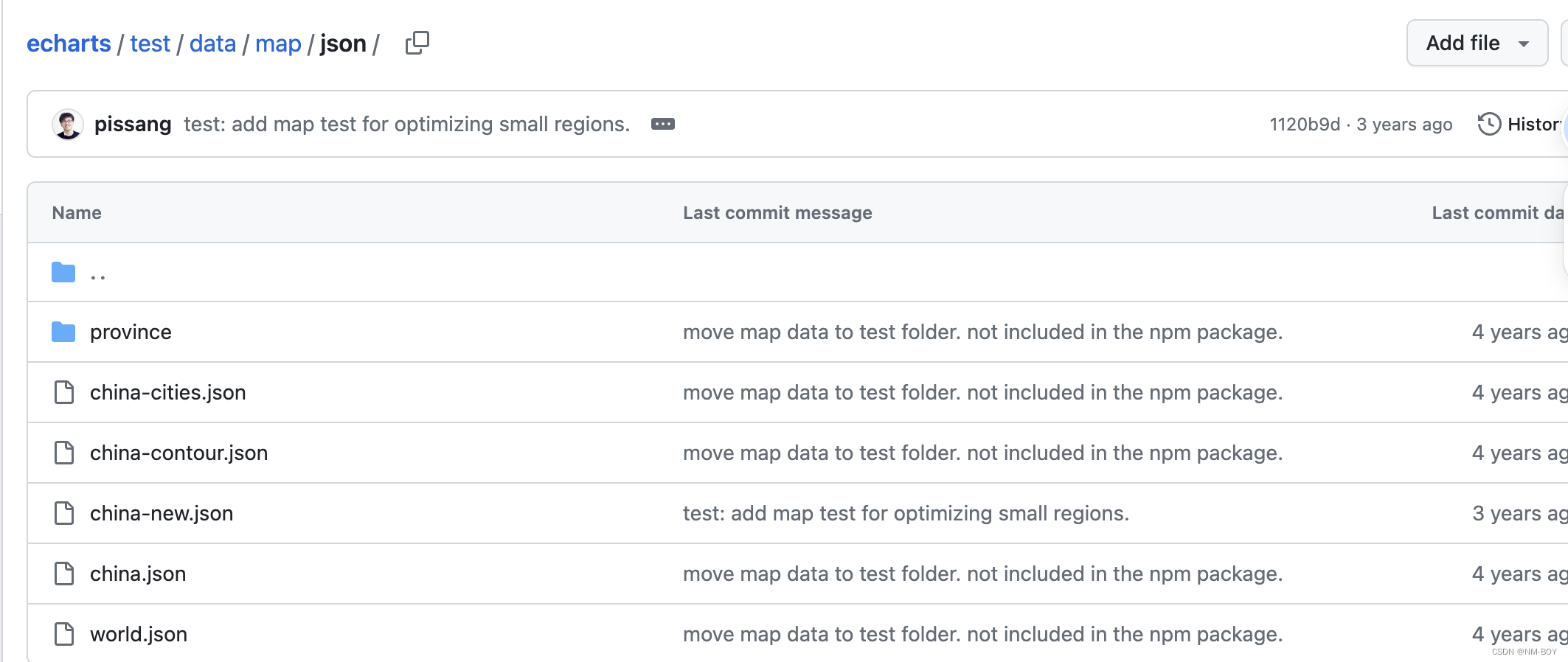
Task: Go to the data folder breadcrumb
Action: click(212, 43)
